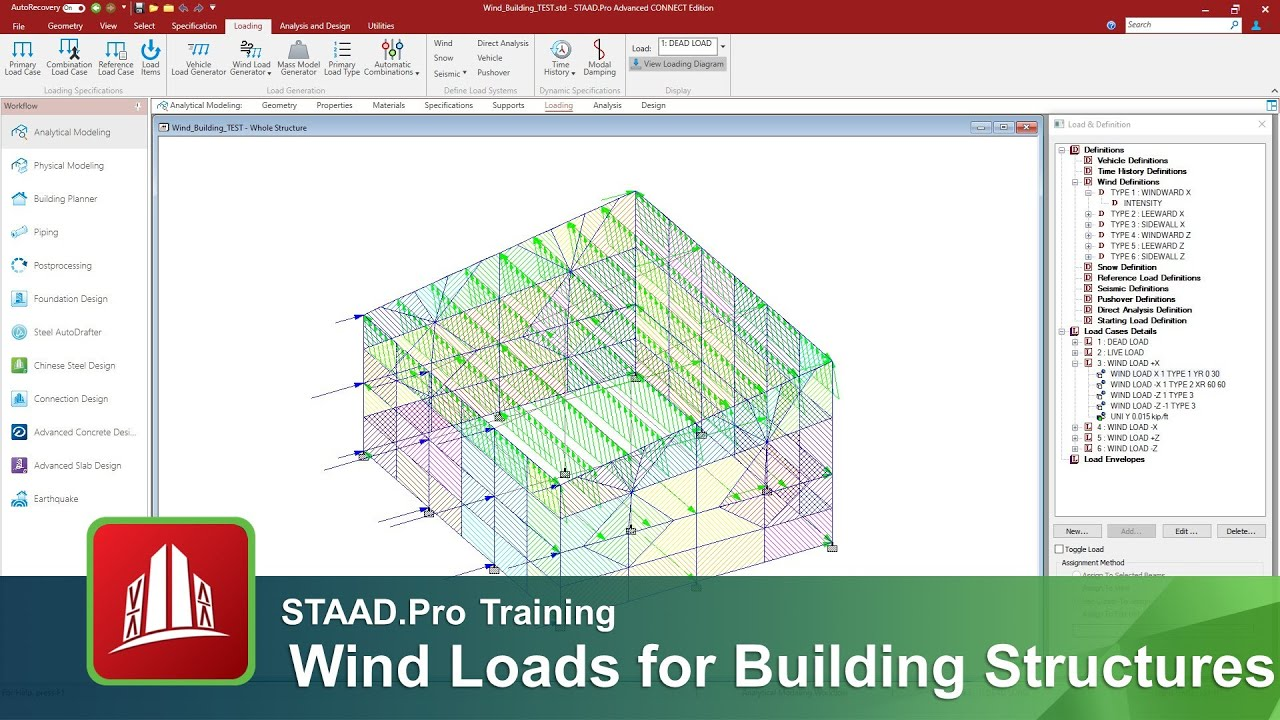Select the Connection Design workflow

click(x=74, y=399)
